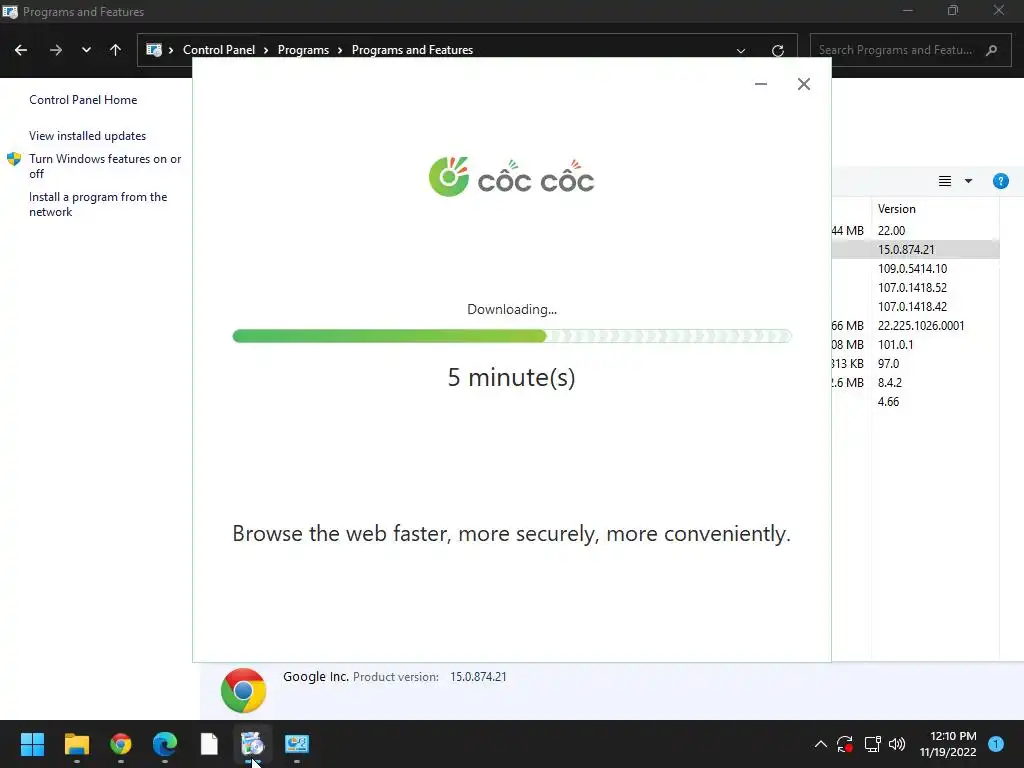
Task: Open the volume speaker tray icon
Action: pos(897,744)
